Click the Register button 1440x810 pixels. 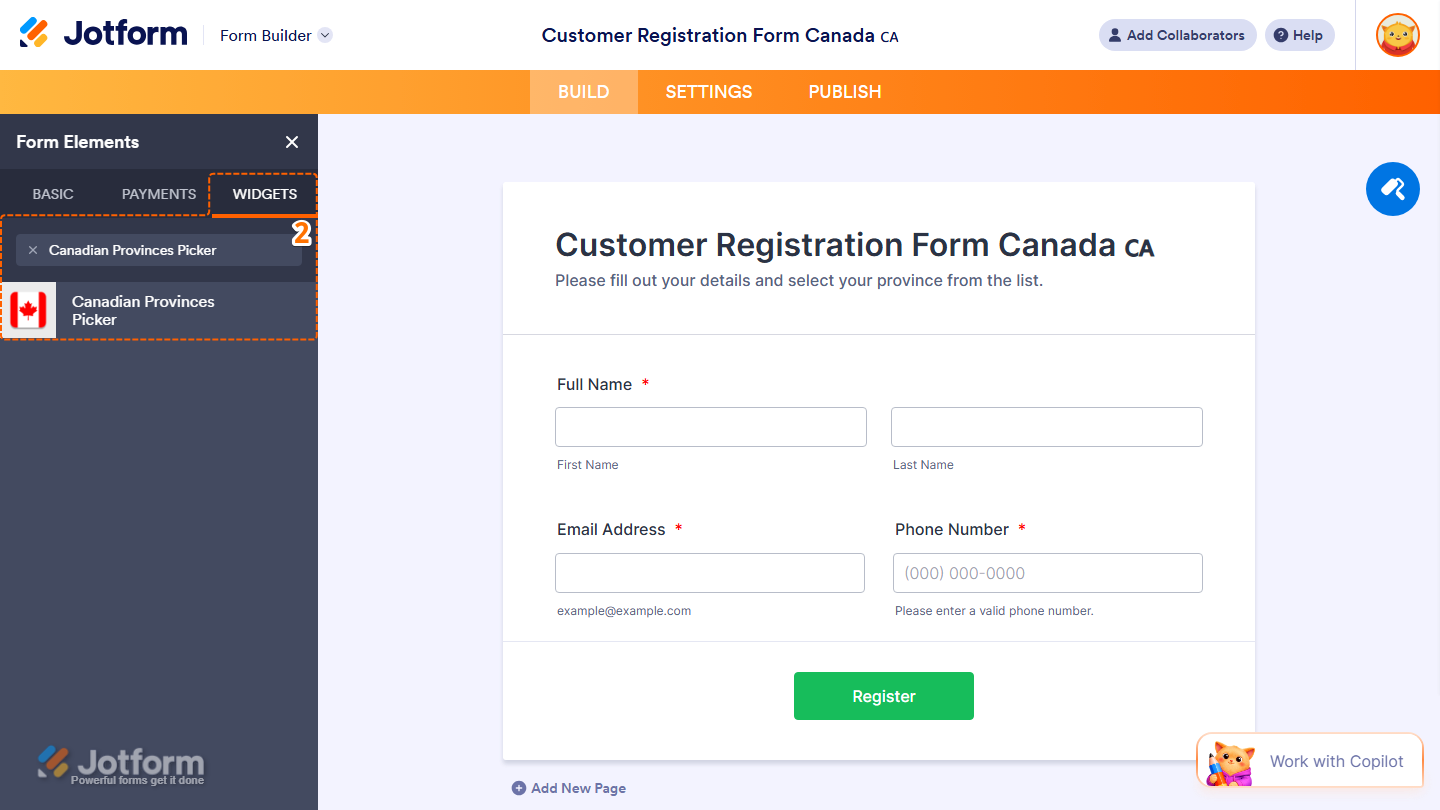point(883,695)
